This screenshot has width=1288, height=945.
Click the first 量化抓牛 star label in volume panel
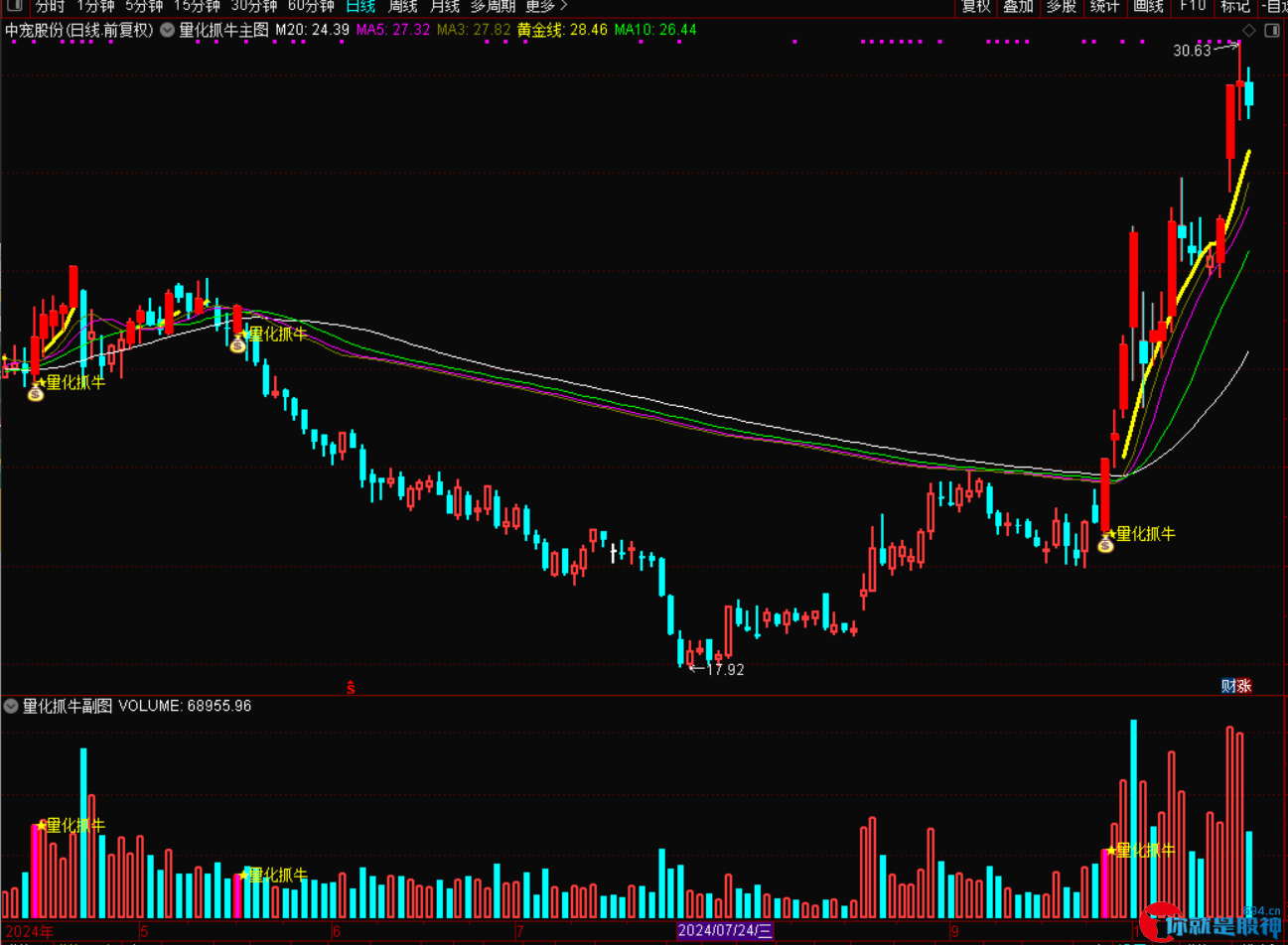click(72, 826)
